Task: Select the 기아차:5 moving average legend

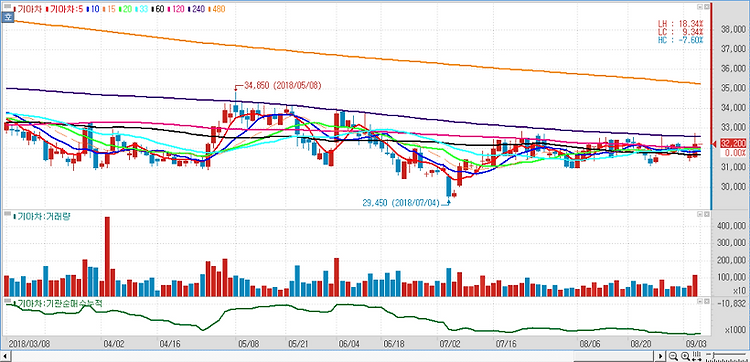Action: pos(66,9)
